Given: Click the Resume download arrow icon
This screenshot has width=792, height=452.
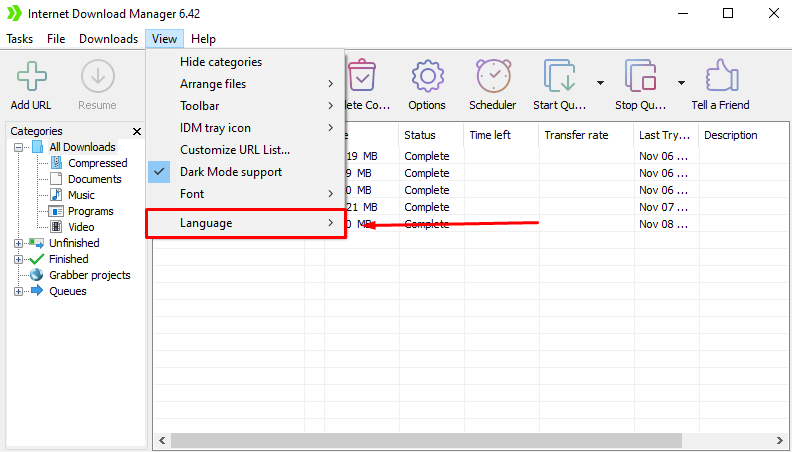Looking at the screenshot, I should pos(97,76).
